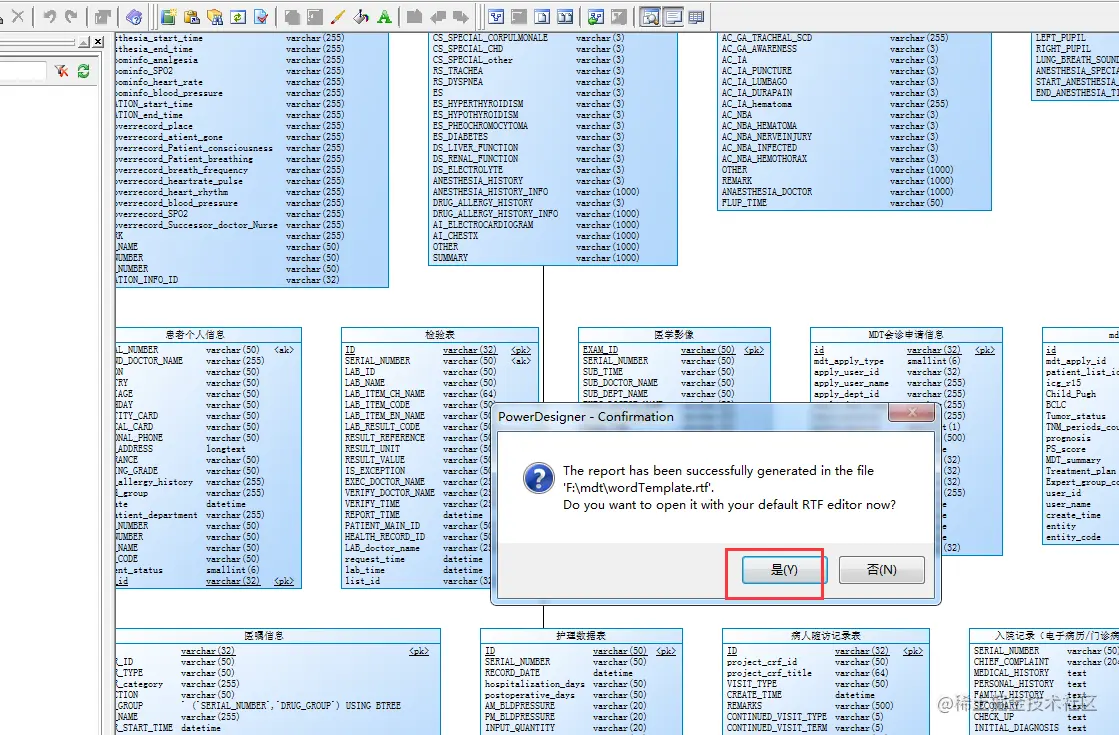Screen dimensions: 1119x735
Task: Click 否(N) to decline opening the report
Action: click(881, 569)
